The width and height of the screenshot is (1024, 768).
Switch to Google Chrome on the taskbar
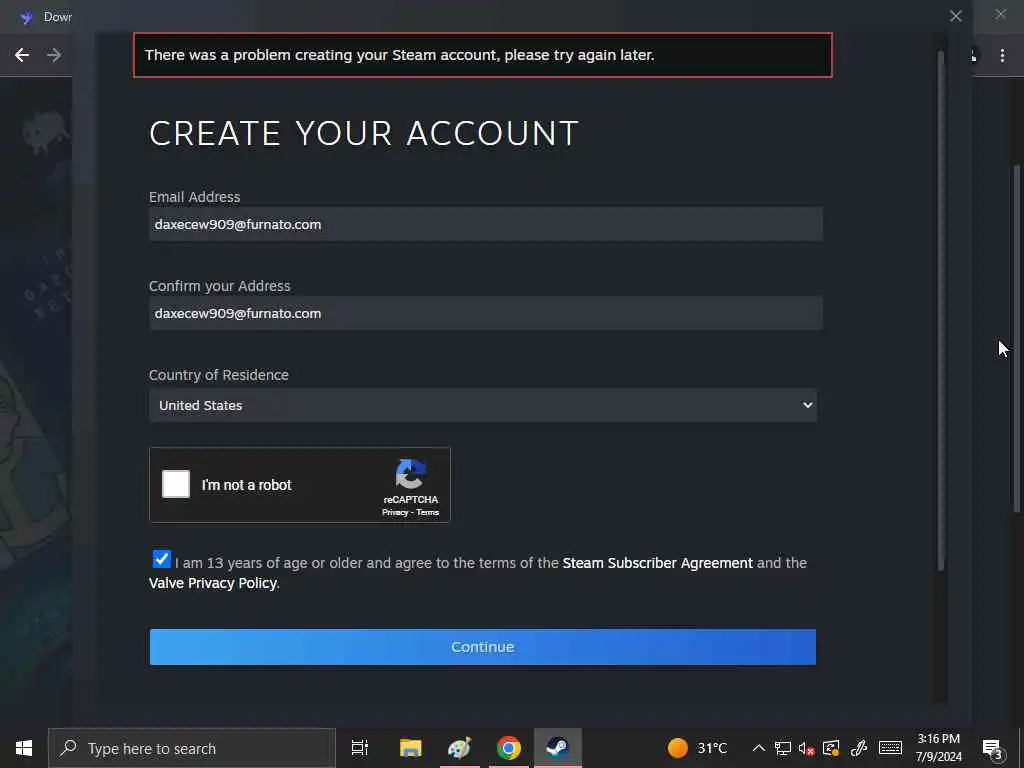[x=509, y=748]
